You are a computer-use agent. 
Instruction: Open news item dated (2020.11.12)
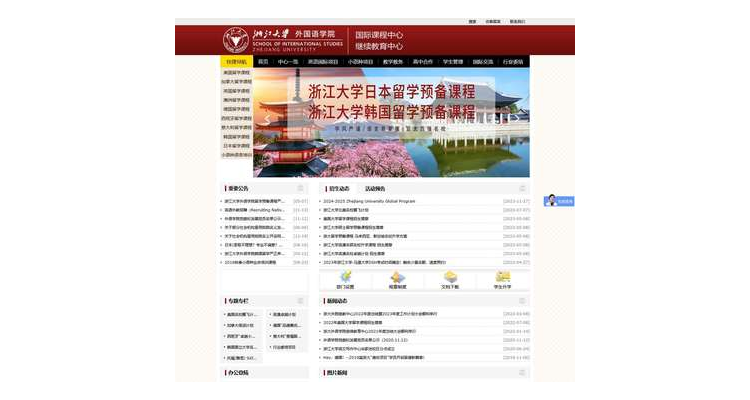[x=365, y=340]
